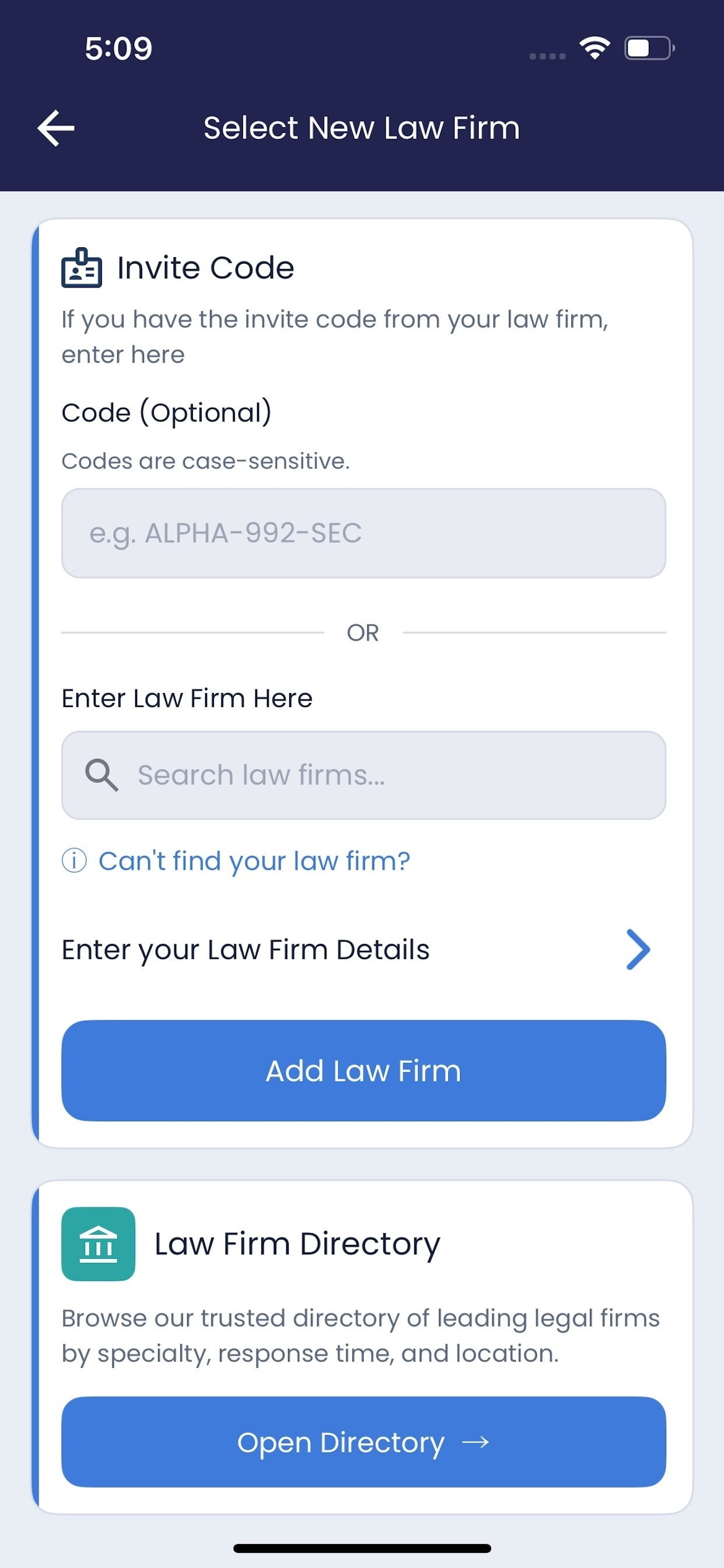Click the Wi-Fi status icon

click(x=595, y=48)
